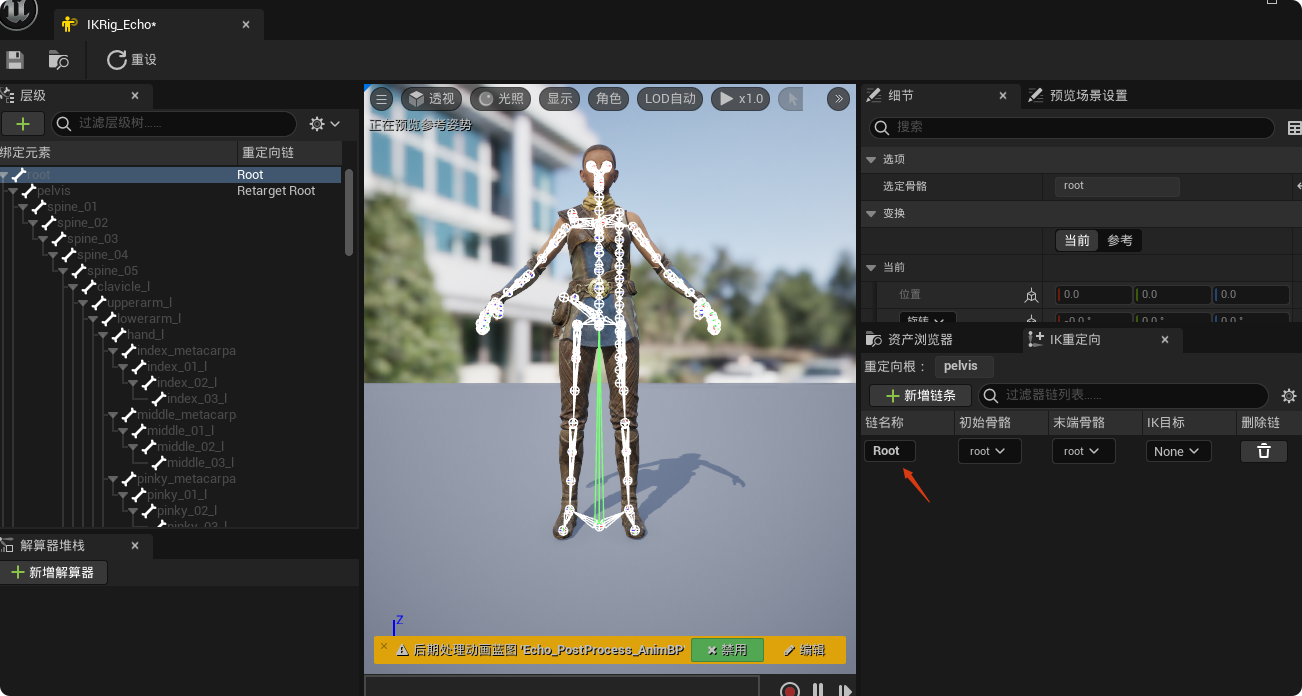Click the 绑定元素 column header
Screen dimensions: 1302x696
118,153
